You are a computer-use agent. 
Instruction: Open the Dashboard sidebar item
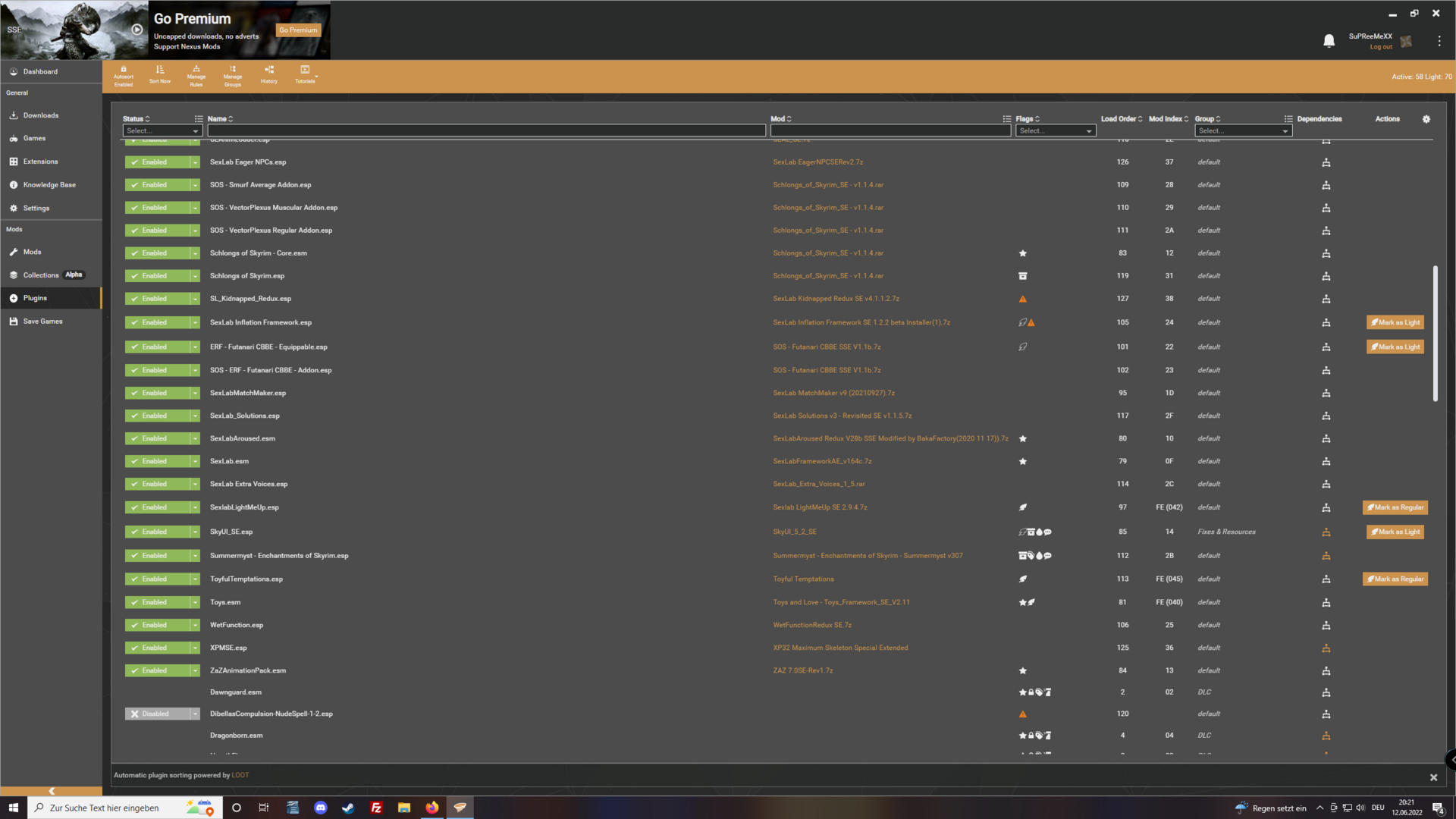tap(51, 72)
